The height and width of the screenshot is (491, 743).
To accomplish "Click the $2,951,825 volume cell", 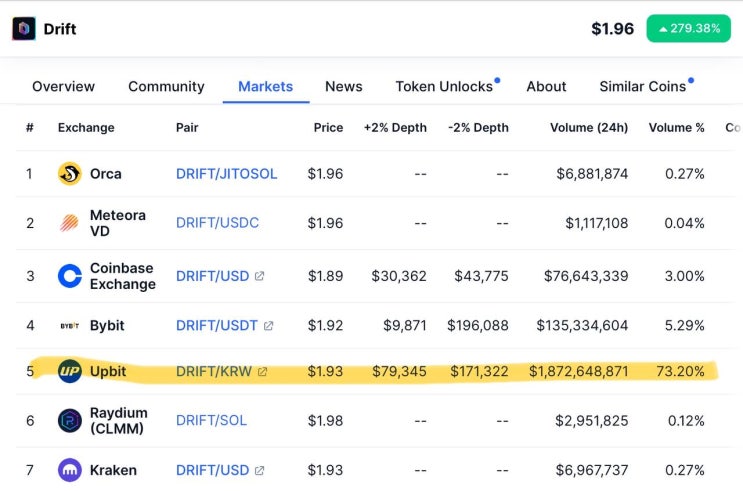I will 592,420.
